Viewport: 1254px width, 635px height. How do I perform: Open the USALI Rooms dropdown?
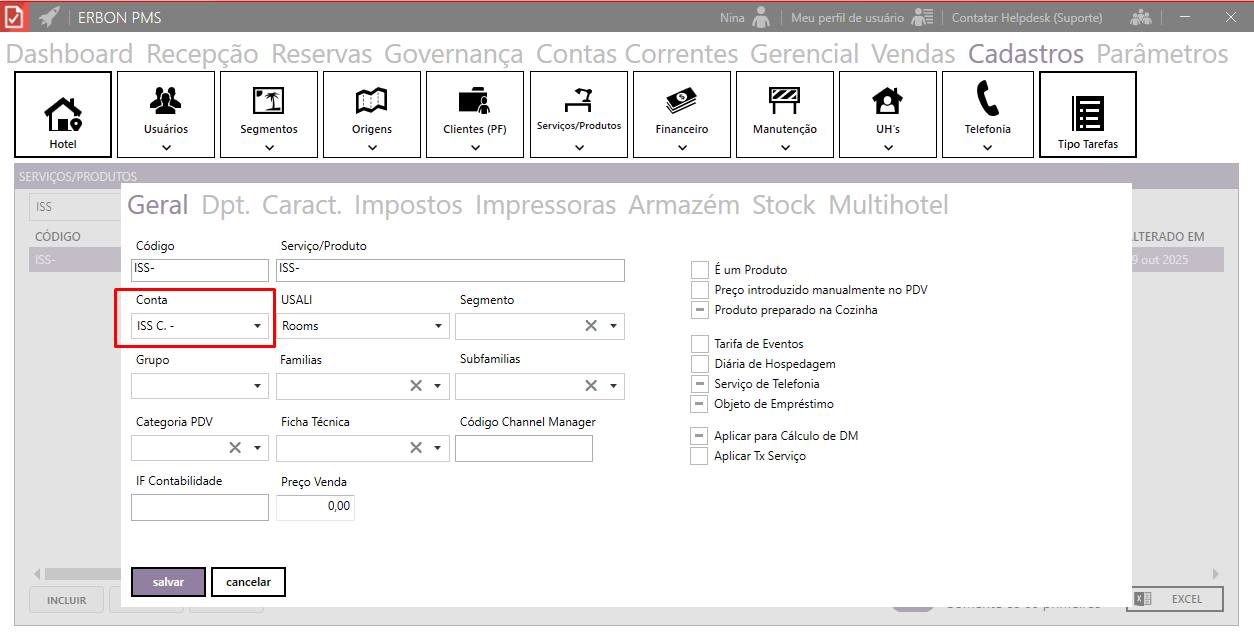(438, 326)
